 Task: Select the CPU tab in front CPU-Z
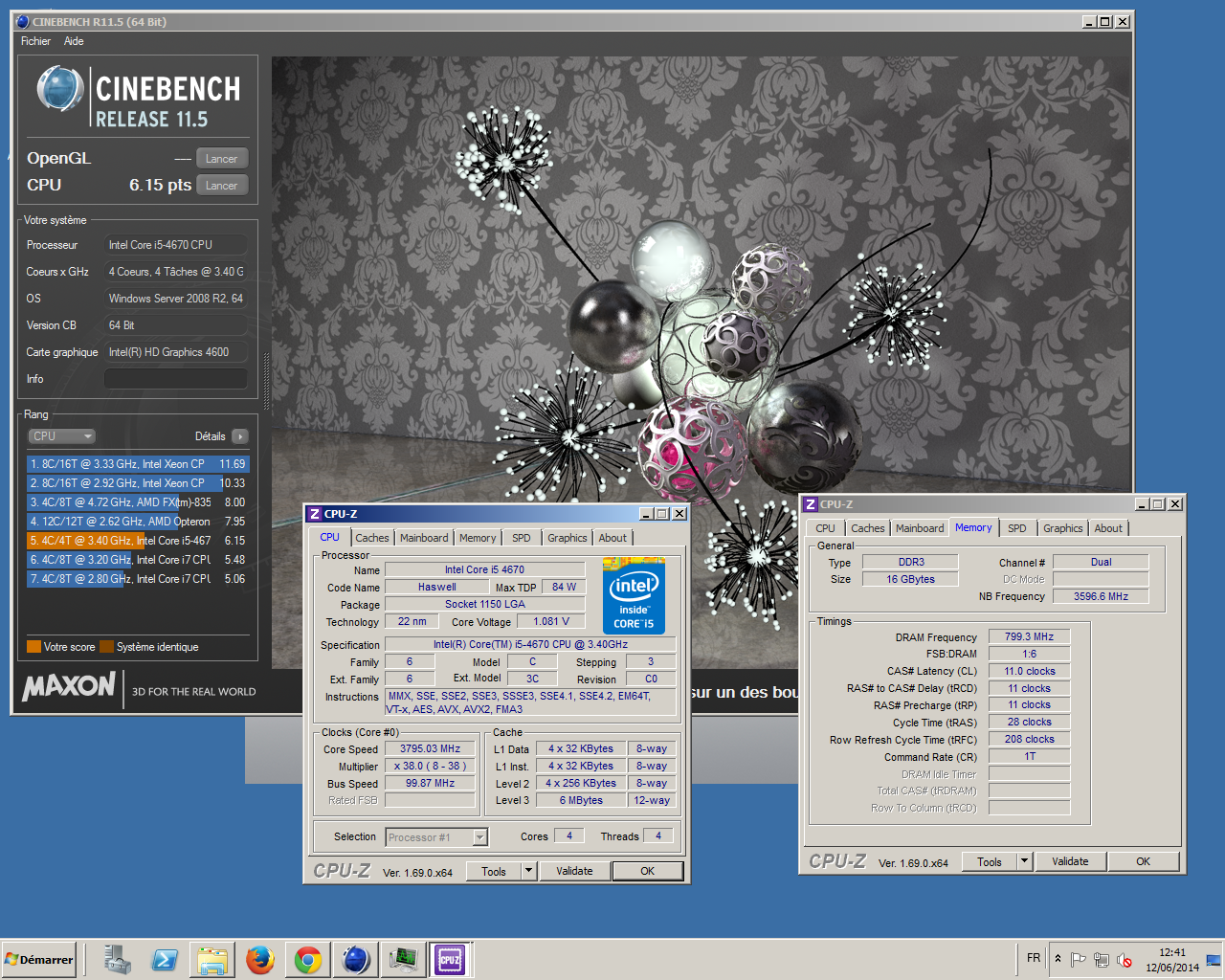(329, 537)
